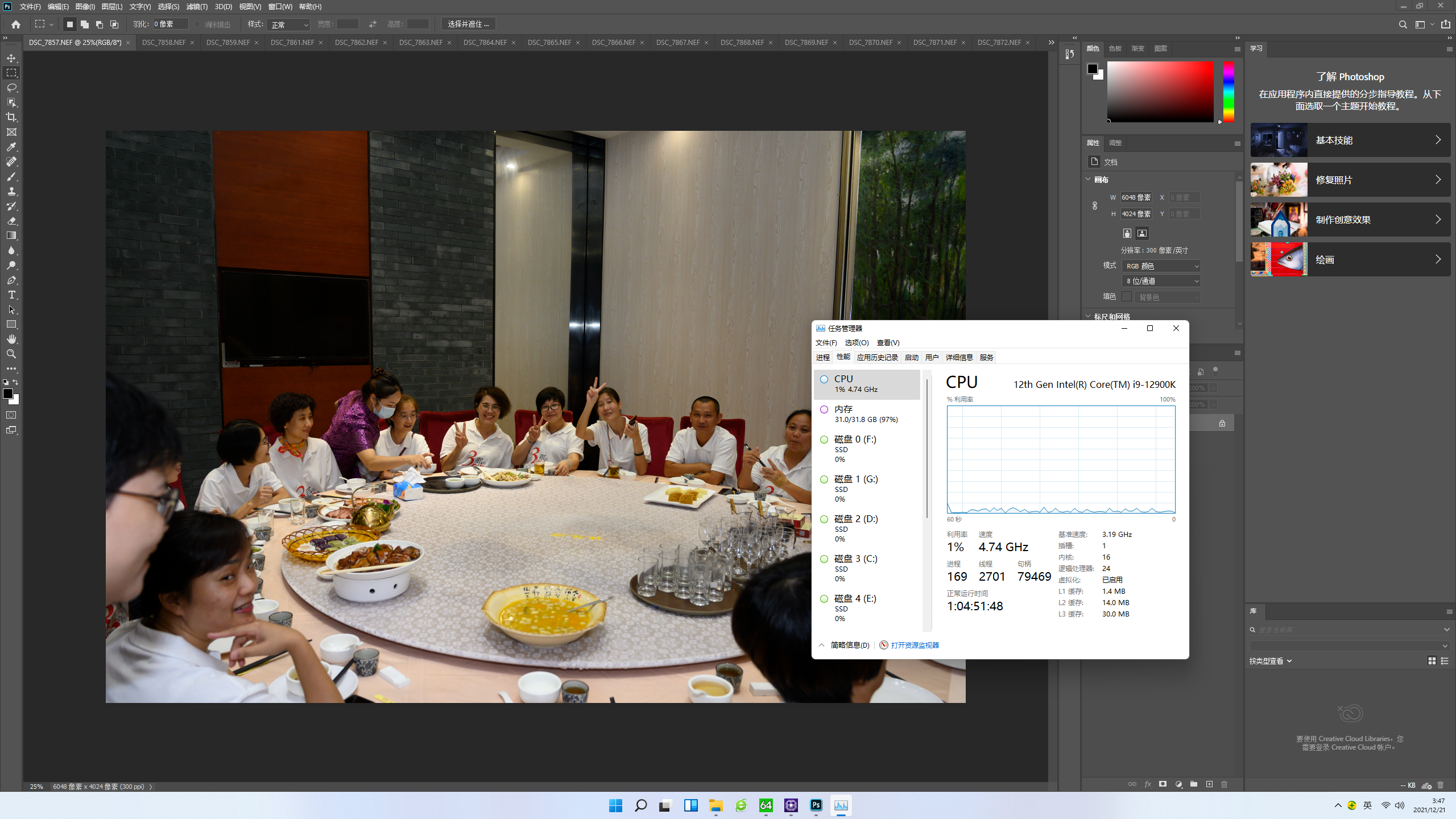This screenshot has width=1456, height=819.
Task: Select the Lasso tool
Action: 11,88
